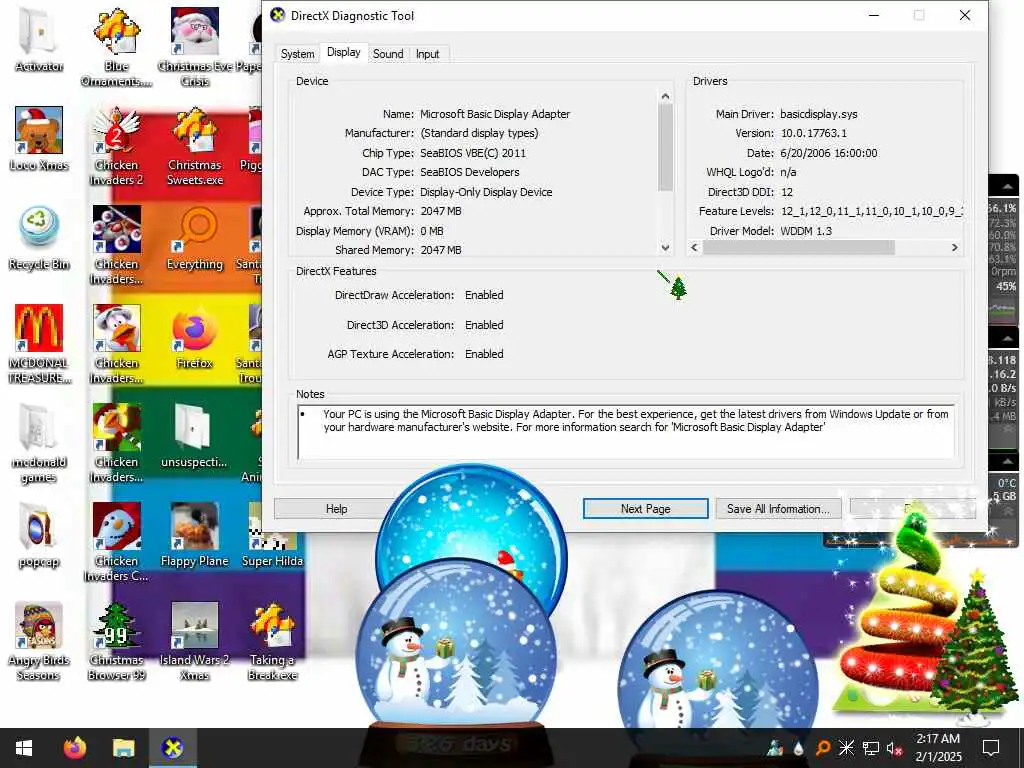Open File Explorer from the taskbar
Viewport: 1024px width, 768px height.
pos(123,748)
